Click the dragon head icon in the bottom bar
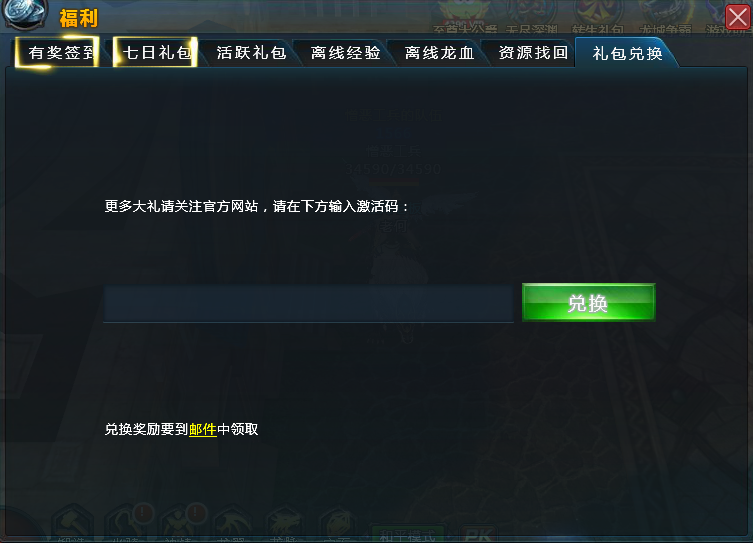 pyautogui.click(x=284, y=524)
